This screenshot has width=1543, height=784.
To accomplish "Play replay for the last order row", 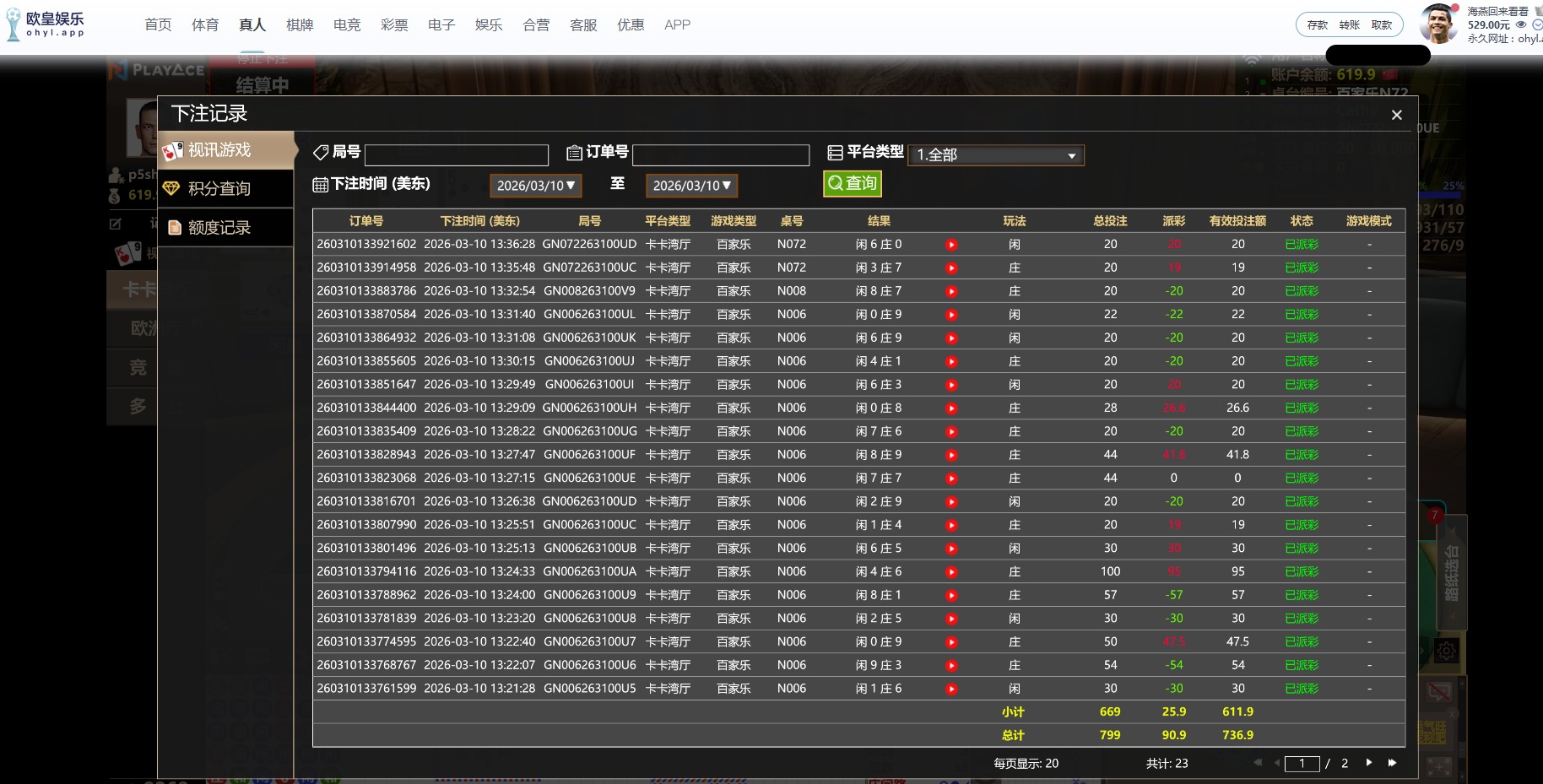I will 951,689.
